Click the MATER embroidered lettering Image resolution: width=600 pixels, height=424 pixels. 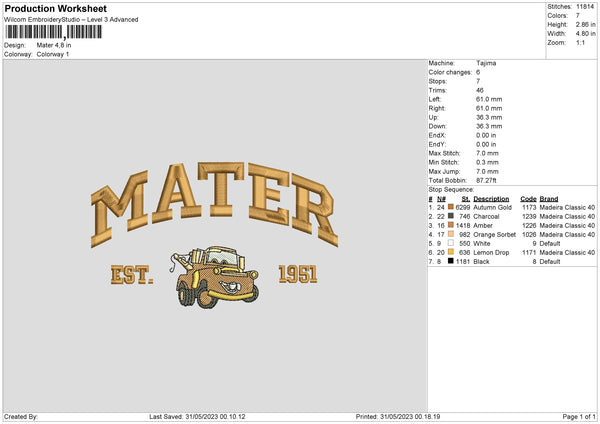214,204
